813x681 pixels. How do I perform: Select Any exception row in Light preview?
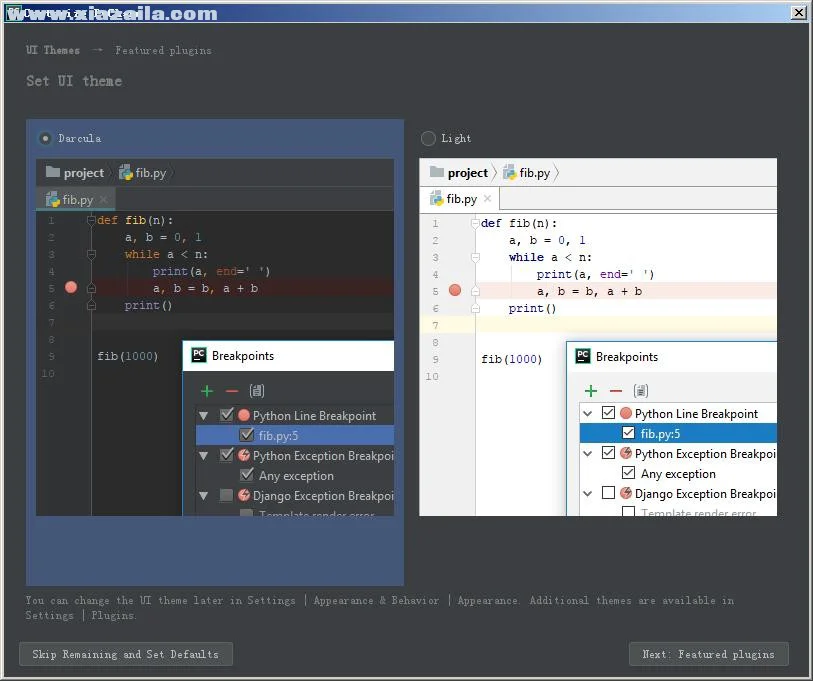(x=678, y=473)
